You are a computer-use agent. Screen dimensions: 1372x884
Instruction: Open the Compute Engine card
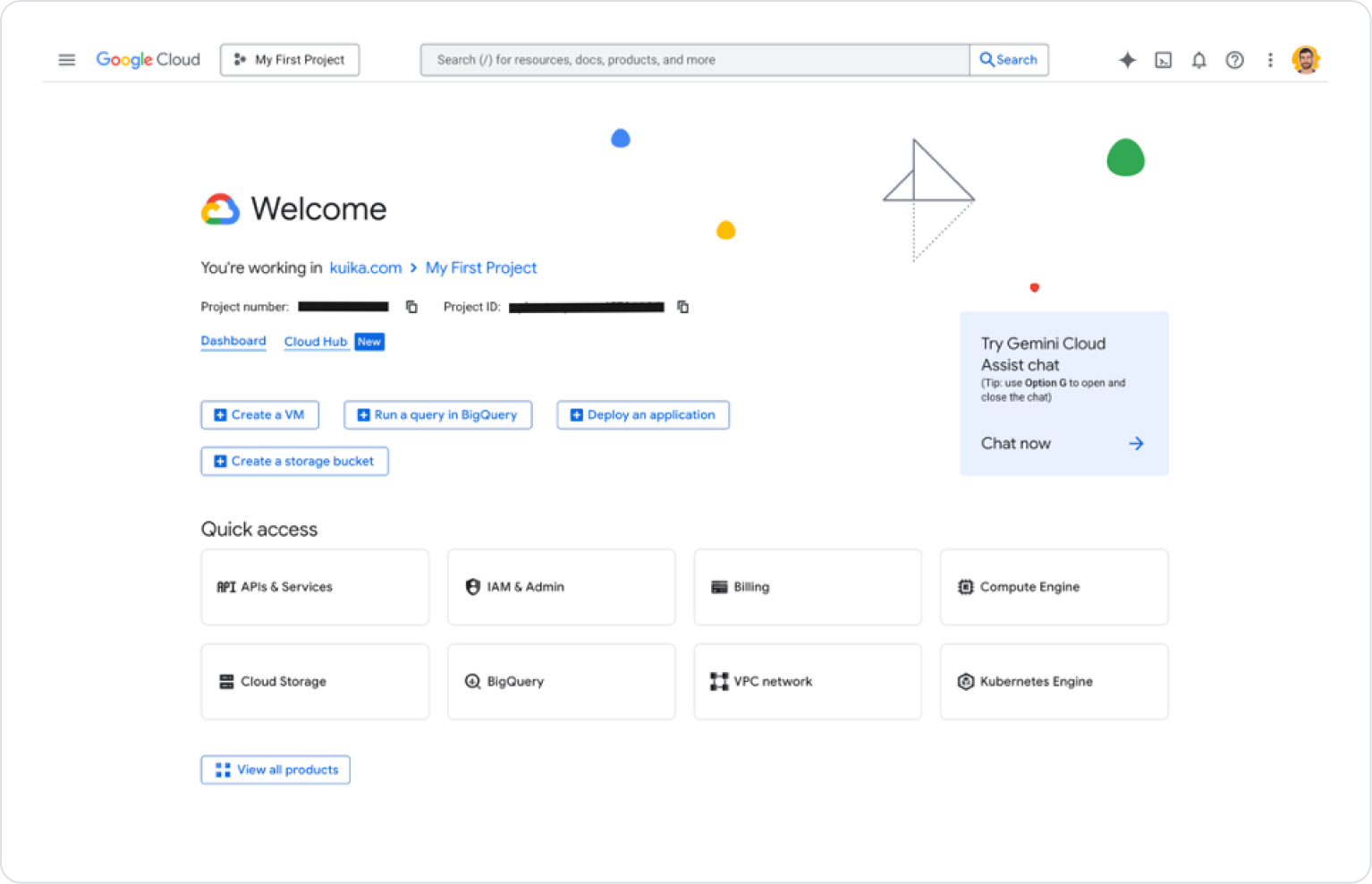coord(1054,587)
